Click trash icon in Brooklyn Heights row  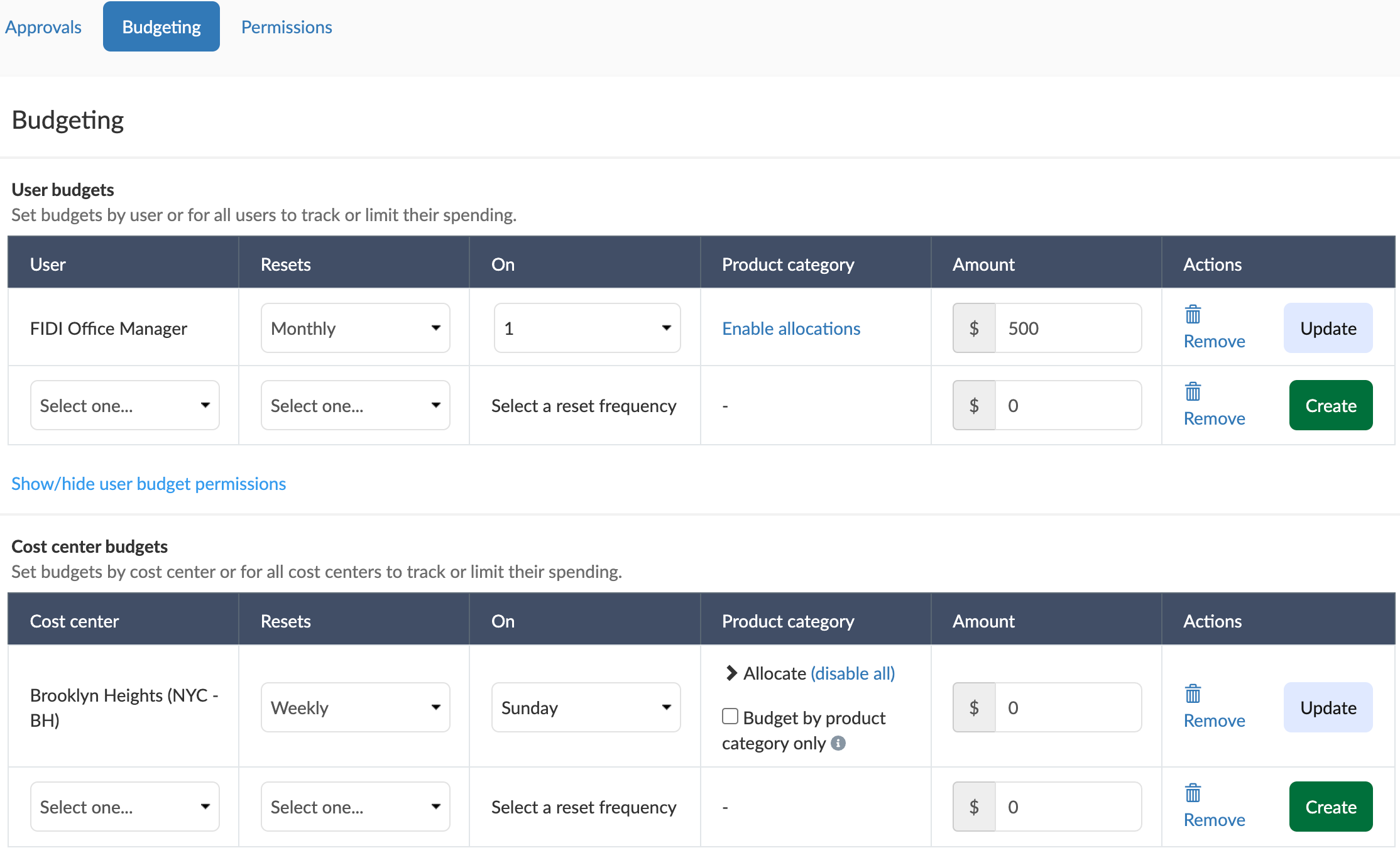[1193, 693]
